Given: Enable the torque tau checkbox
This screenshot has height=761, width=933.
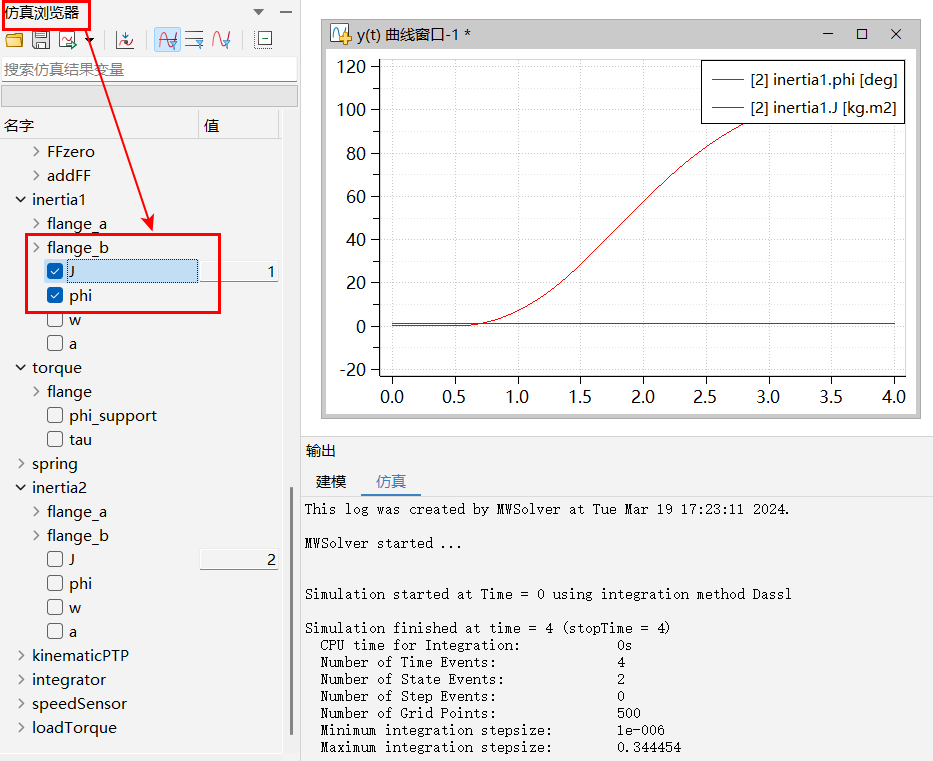Looking at the screenshot, I should coord(55,439).
